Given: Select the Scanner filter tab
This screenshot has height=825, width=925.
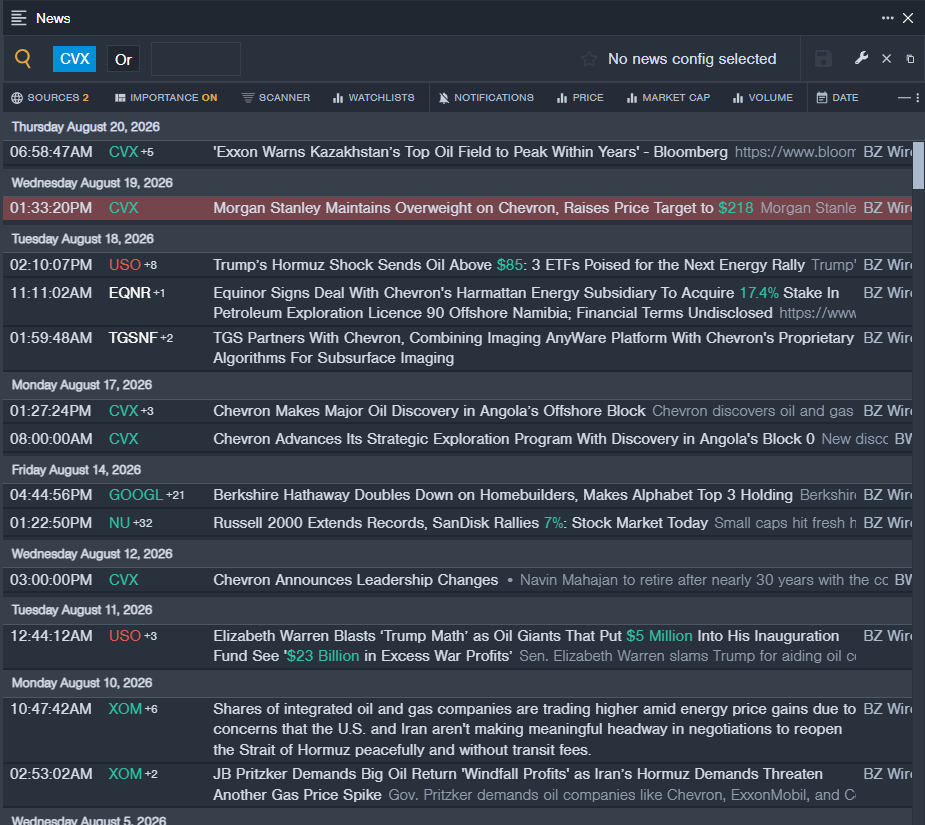Looking at the screenshot, I should tap(275, 98).
